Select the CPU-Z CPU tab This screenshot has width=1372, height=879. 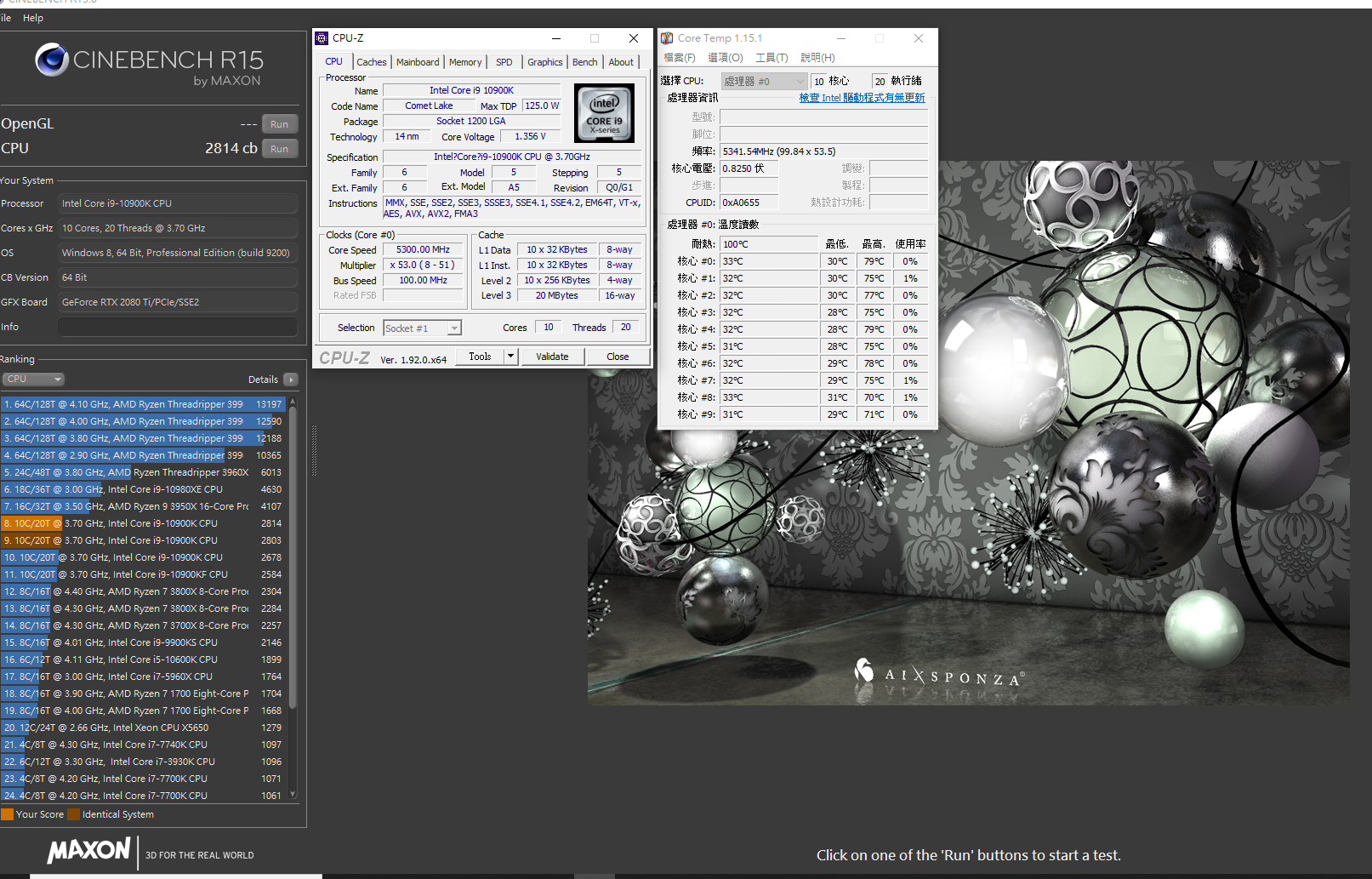[333, 61]
